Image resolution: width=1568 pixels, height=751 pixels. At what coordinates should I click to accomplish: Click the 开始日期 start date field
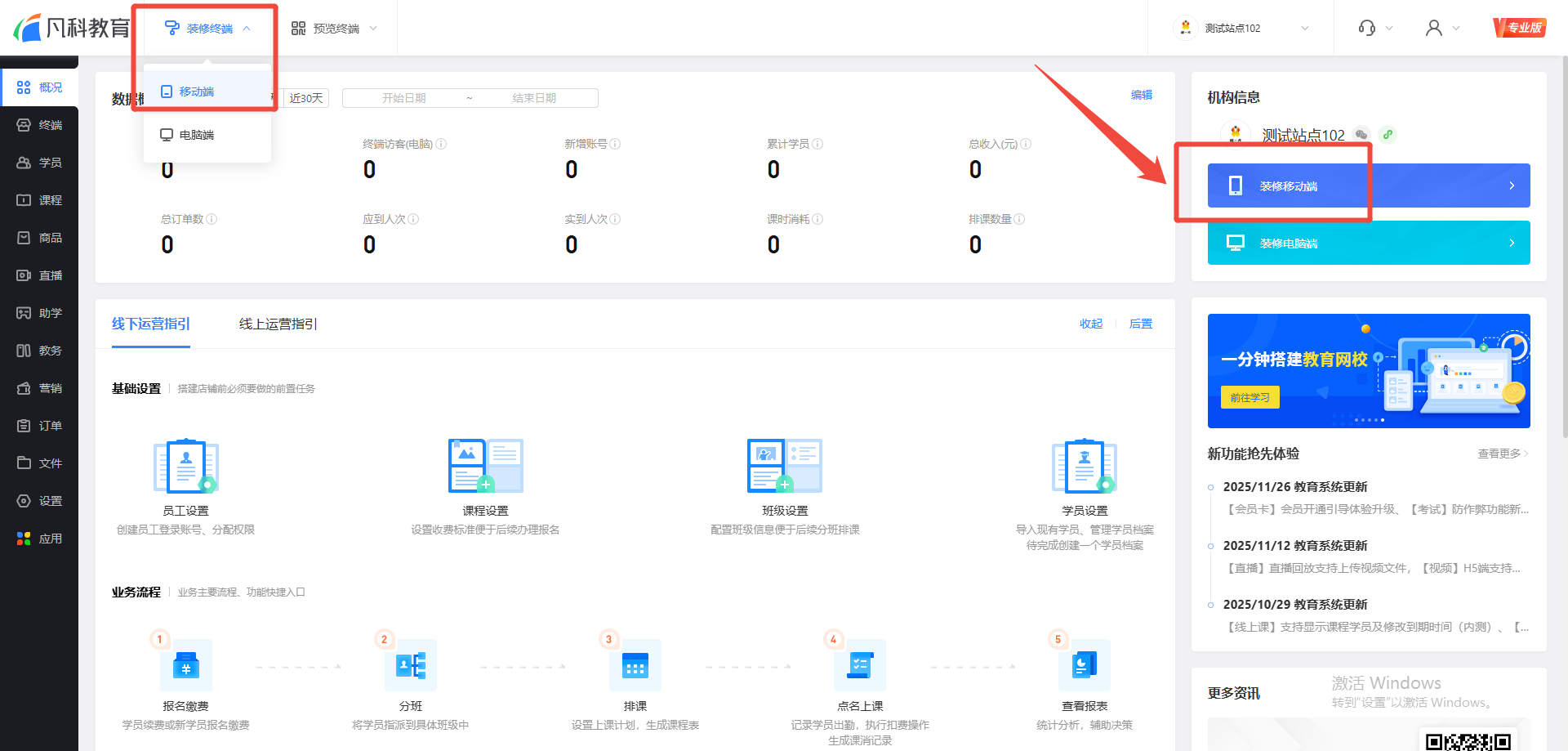404,98
